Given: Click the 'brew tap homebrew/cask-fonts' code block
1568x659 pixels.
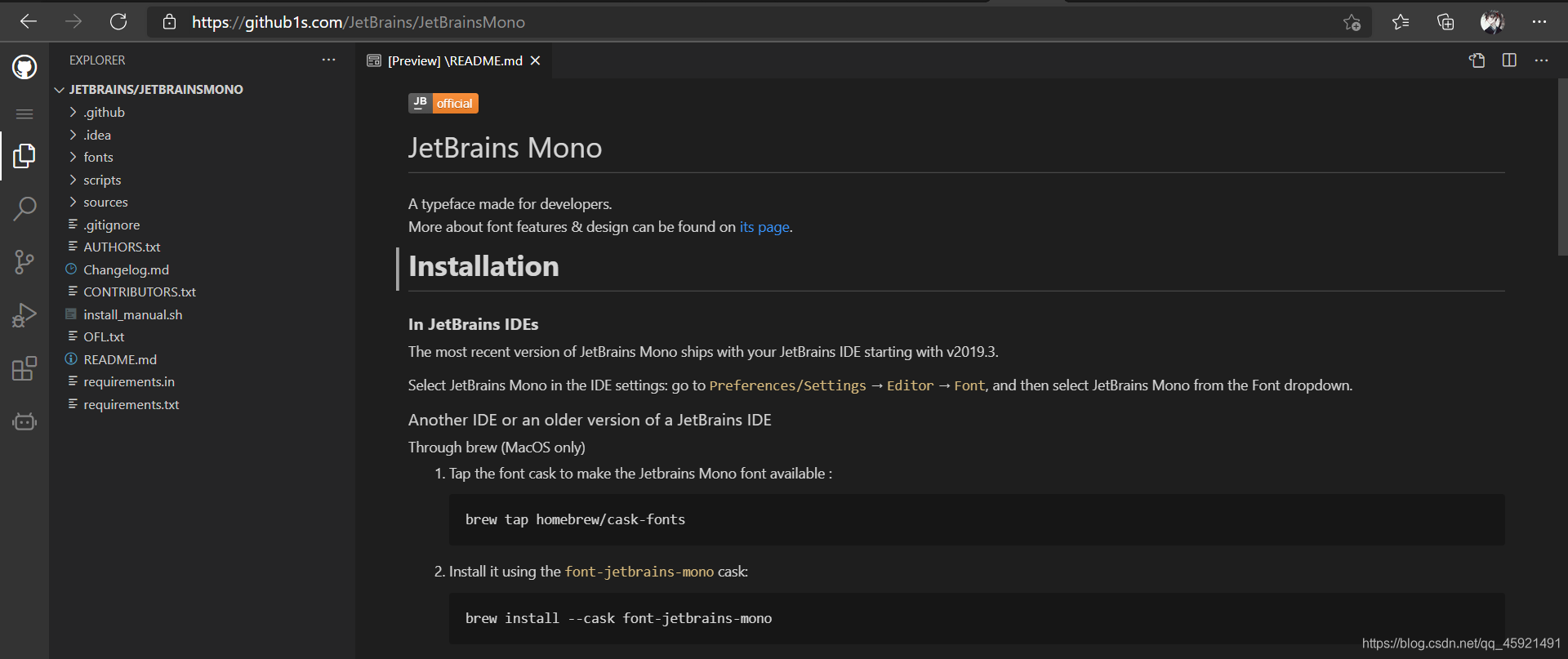Looking at the screenshot, I should point(977,519).
